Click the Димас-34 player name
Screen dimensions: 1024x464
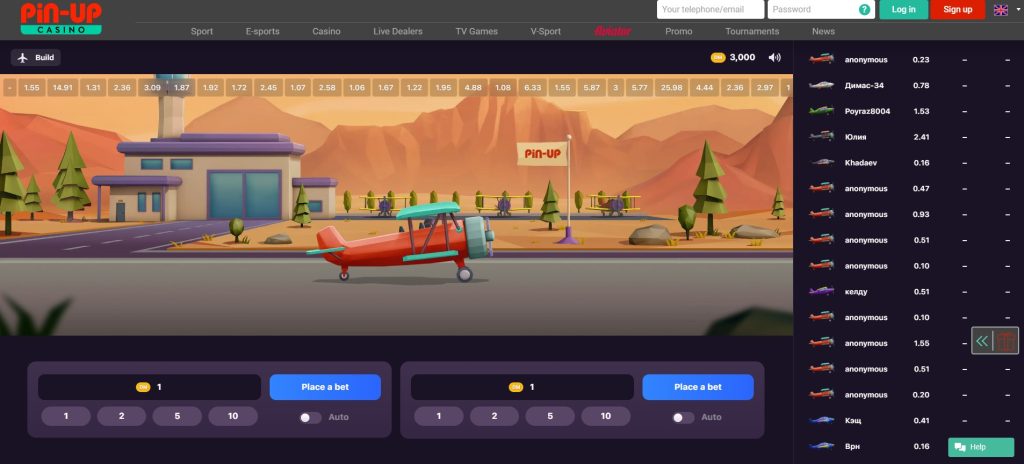tap(864, 86)
